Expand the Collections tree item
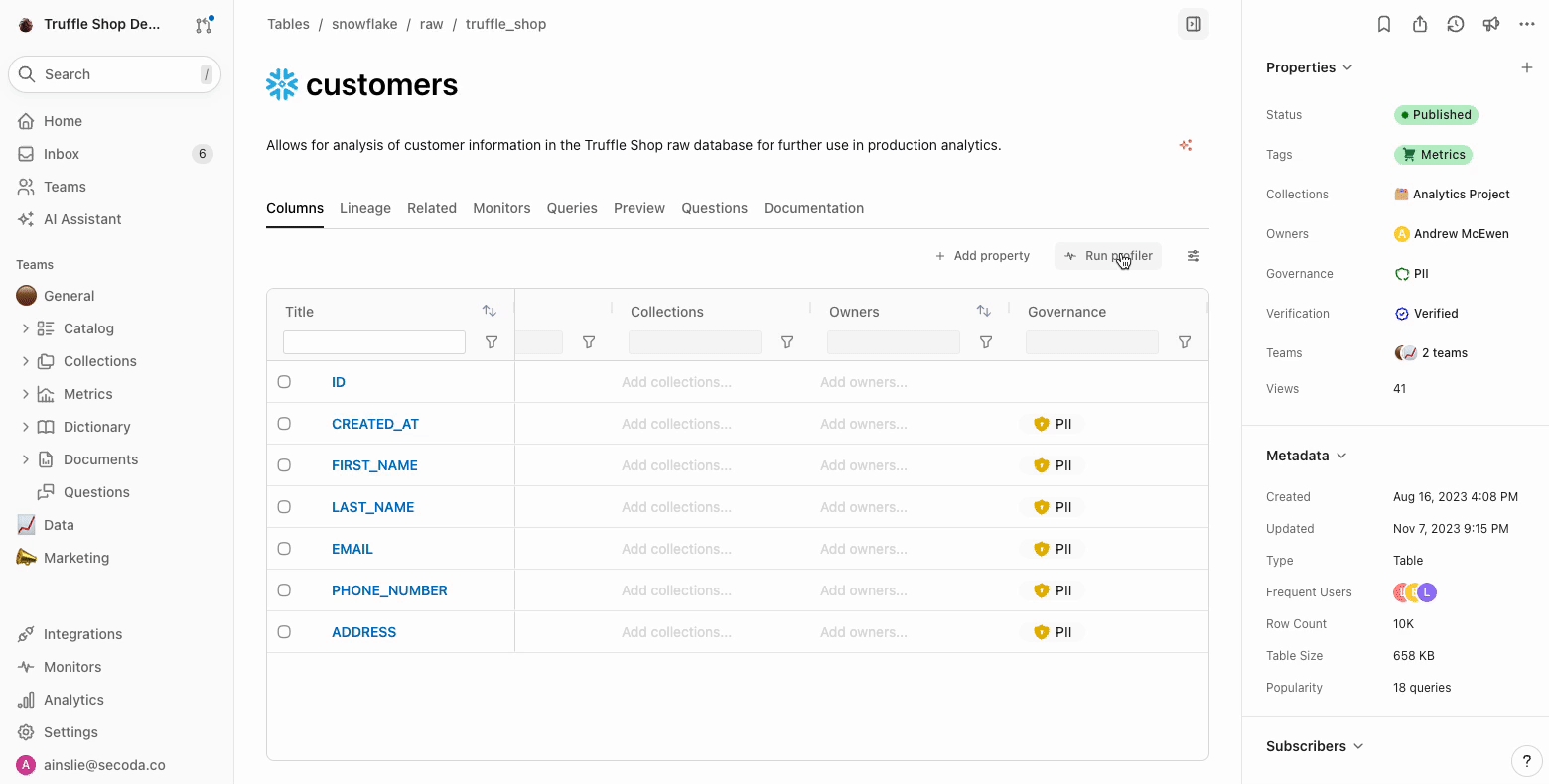 tap(25, 361)
